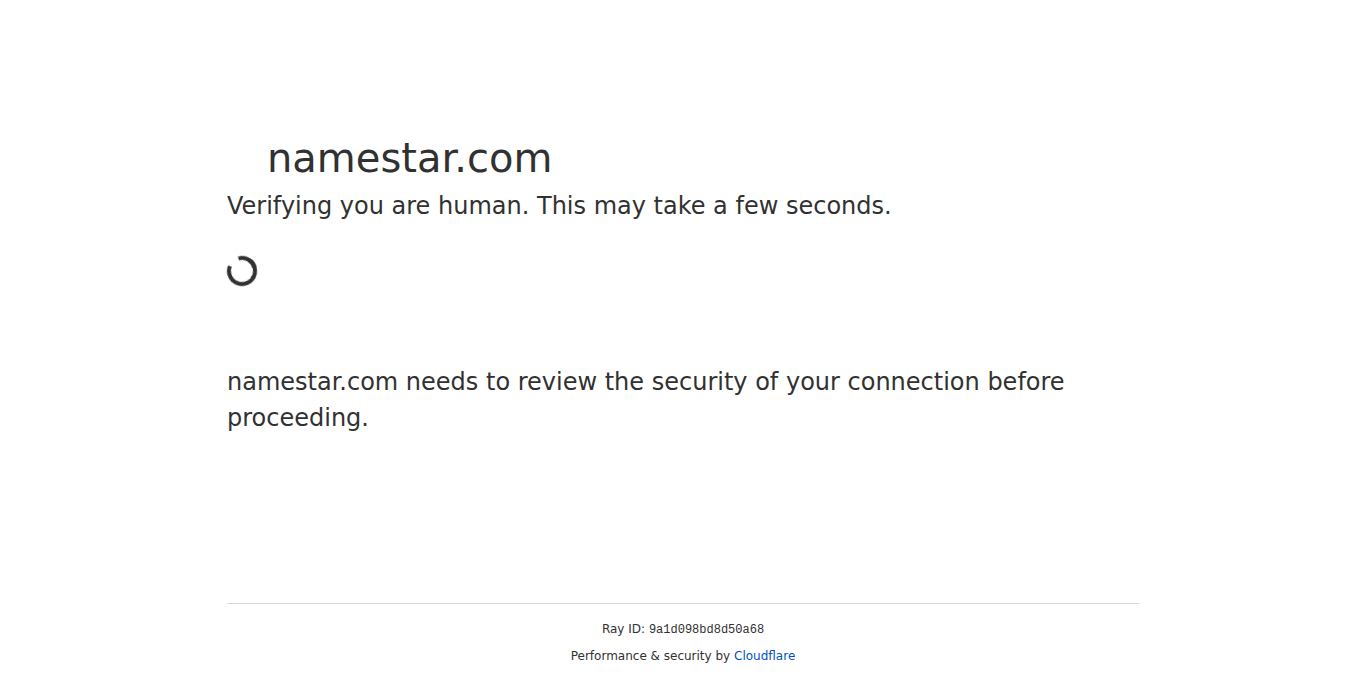Click the loading spinner icon
This screenshot has height=681, width=1366.
coord(242,271)
